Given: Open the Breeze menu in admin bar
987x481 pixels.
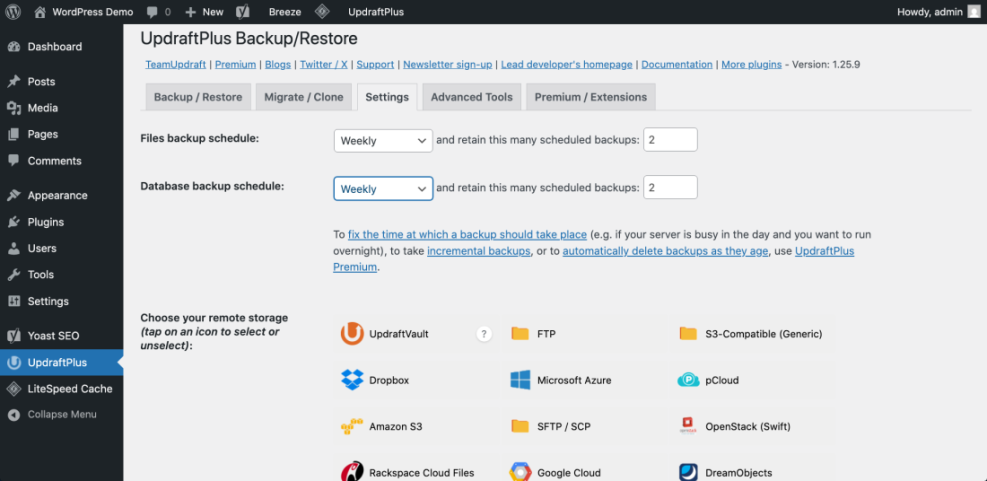Looking at the screenshot, I should pos(285,12).
